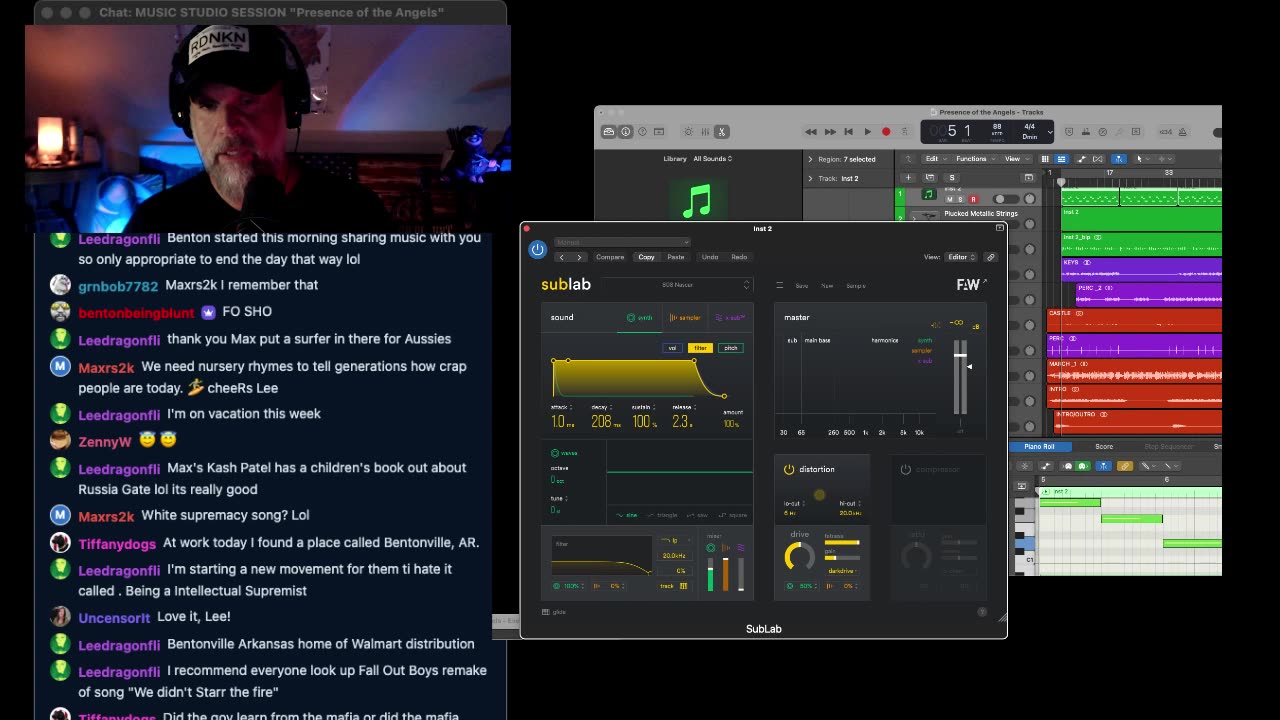The image size is (1280, 720).
Task: Click the Copy button in plugin header
Action: pos(646,257)
